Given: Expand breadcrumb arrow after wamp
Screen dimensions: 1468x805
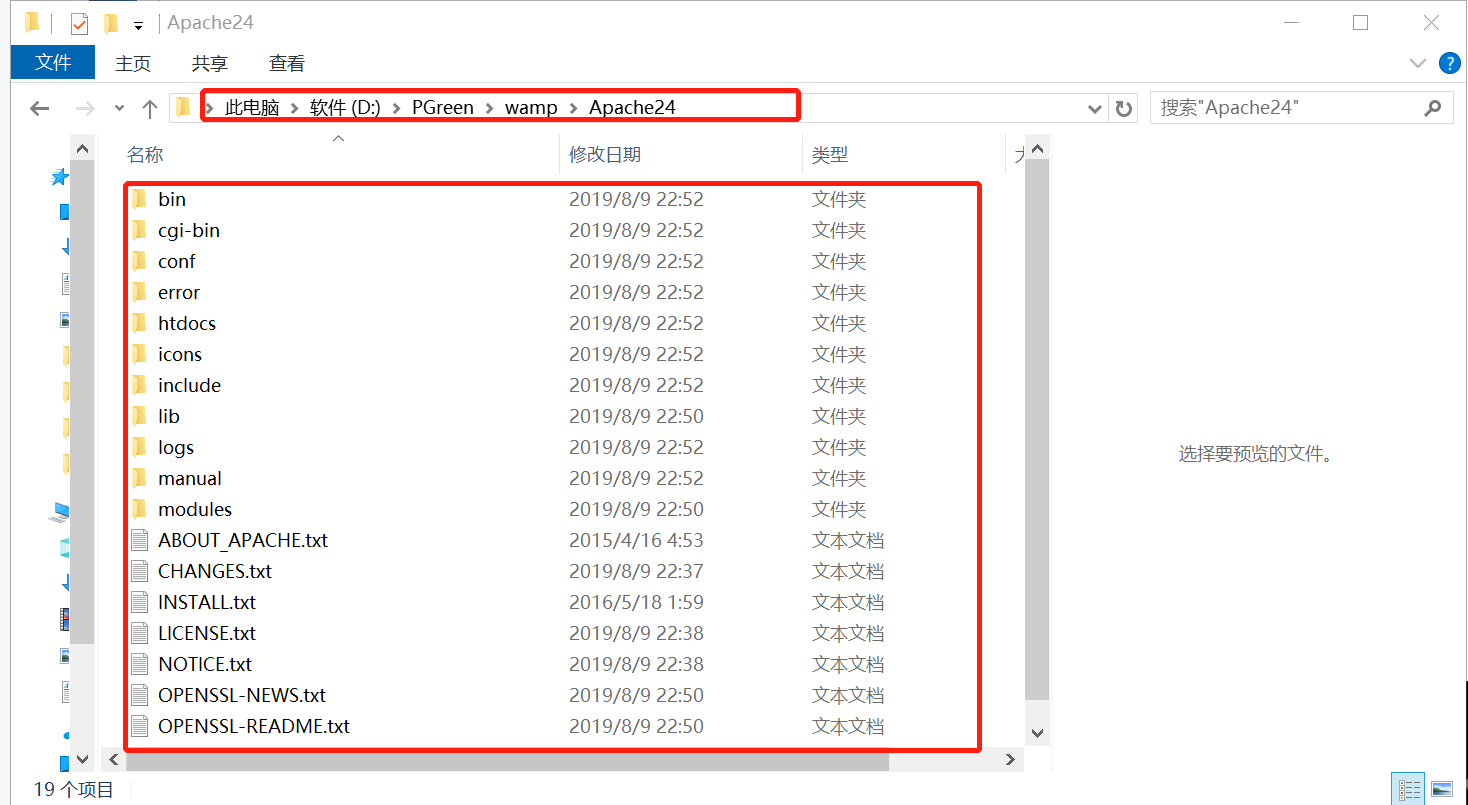Looking at the screenshot, I should pyautogui.click(x=573, y=108).
